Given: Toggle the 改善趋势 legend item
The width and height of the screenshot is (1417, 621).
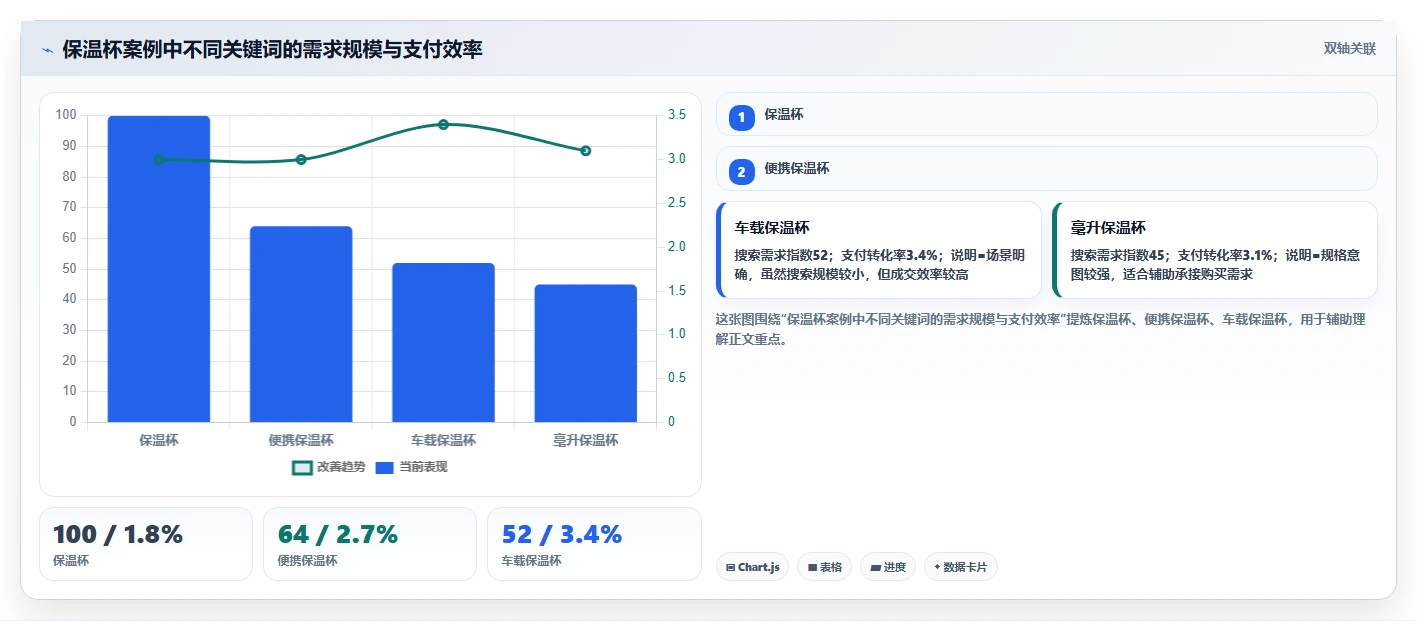Looking at the screenshot, I should click(x=329, y=467).
